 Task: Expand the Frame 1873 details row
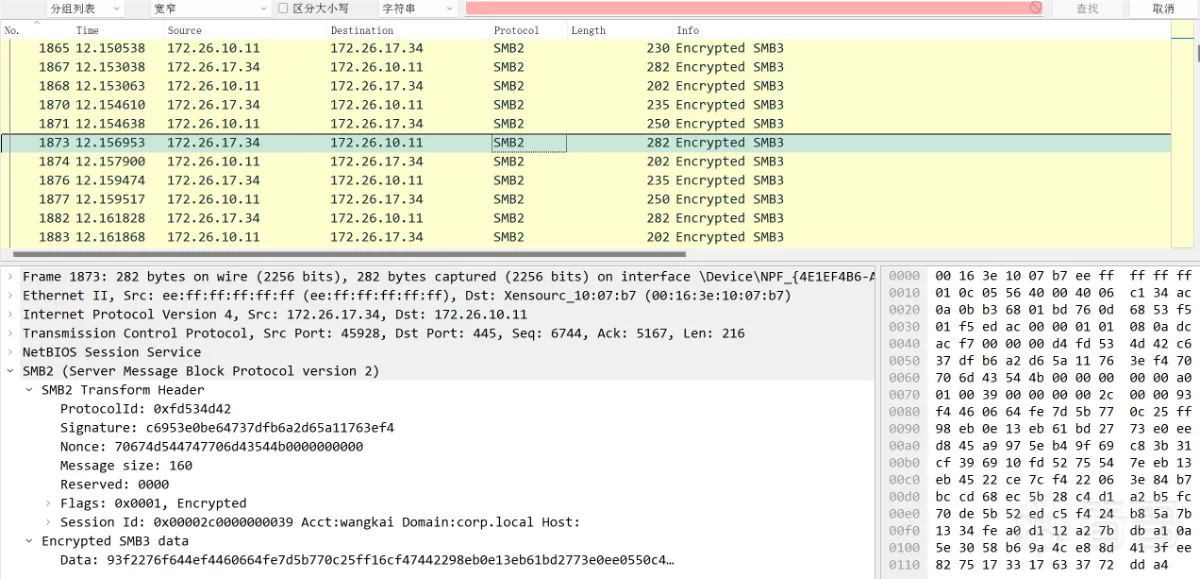[x=11, y=277]
